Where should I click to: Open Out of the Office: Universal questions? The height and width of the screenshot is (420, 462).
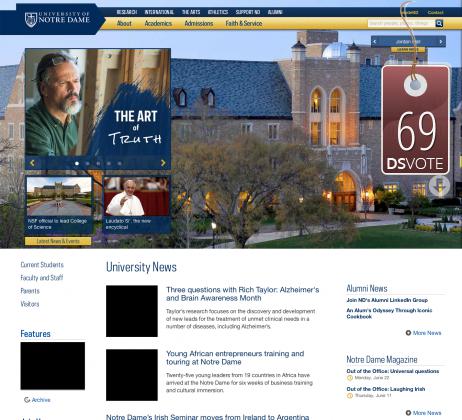(393, 371)
